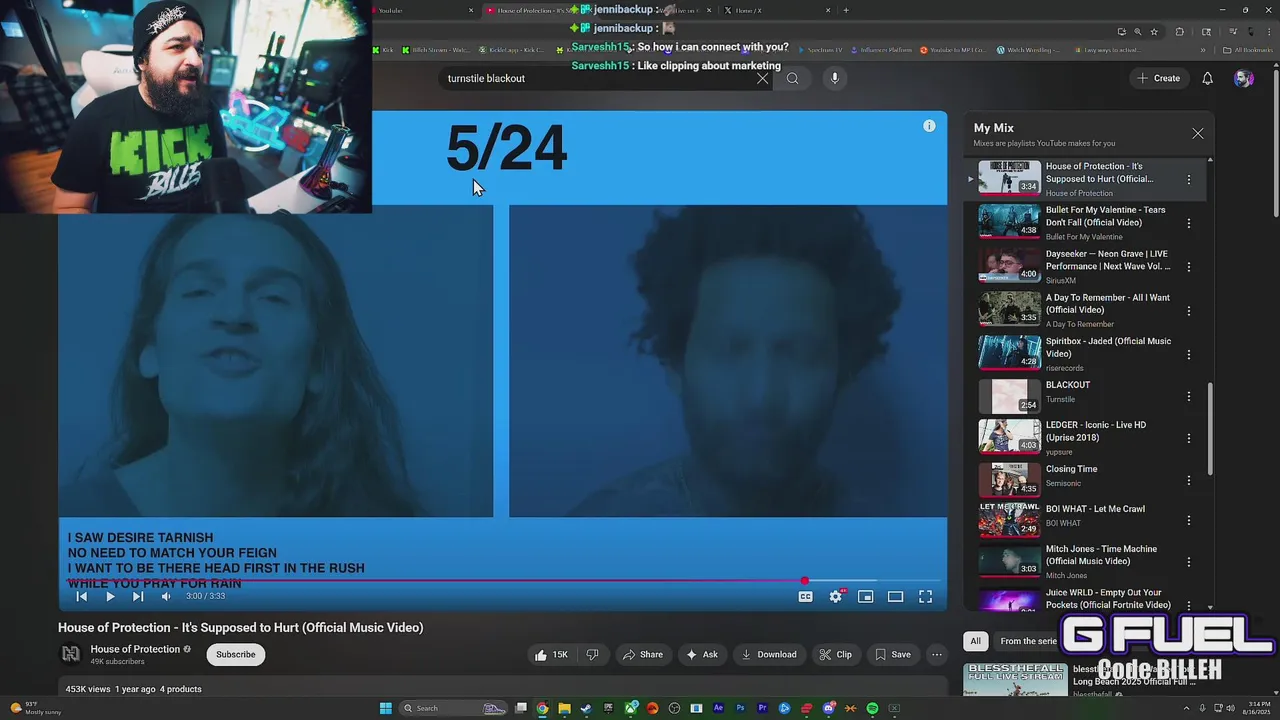Viewport: 1280px width, 720px height.
Task: Open the Kick bookmark
Action: tap(384, 50)
